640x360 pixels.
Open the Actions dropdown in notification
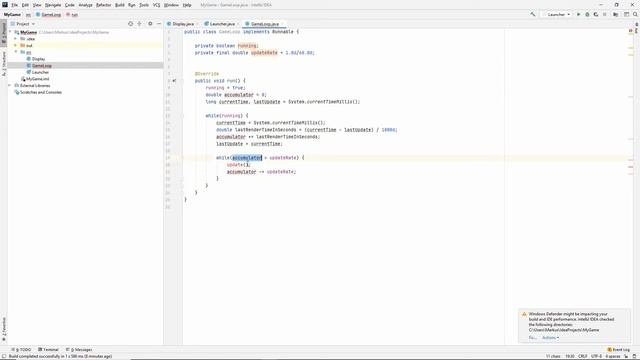551,338
